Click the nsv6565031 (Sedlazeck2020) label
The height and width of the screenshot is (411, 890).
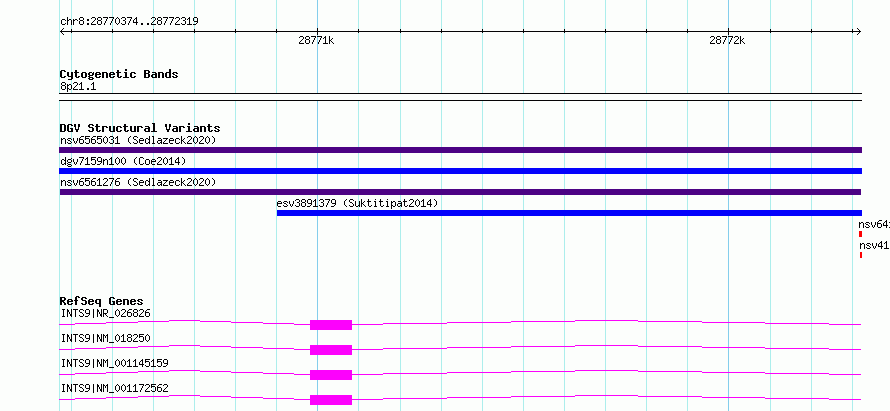click(x=138, y=140)
